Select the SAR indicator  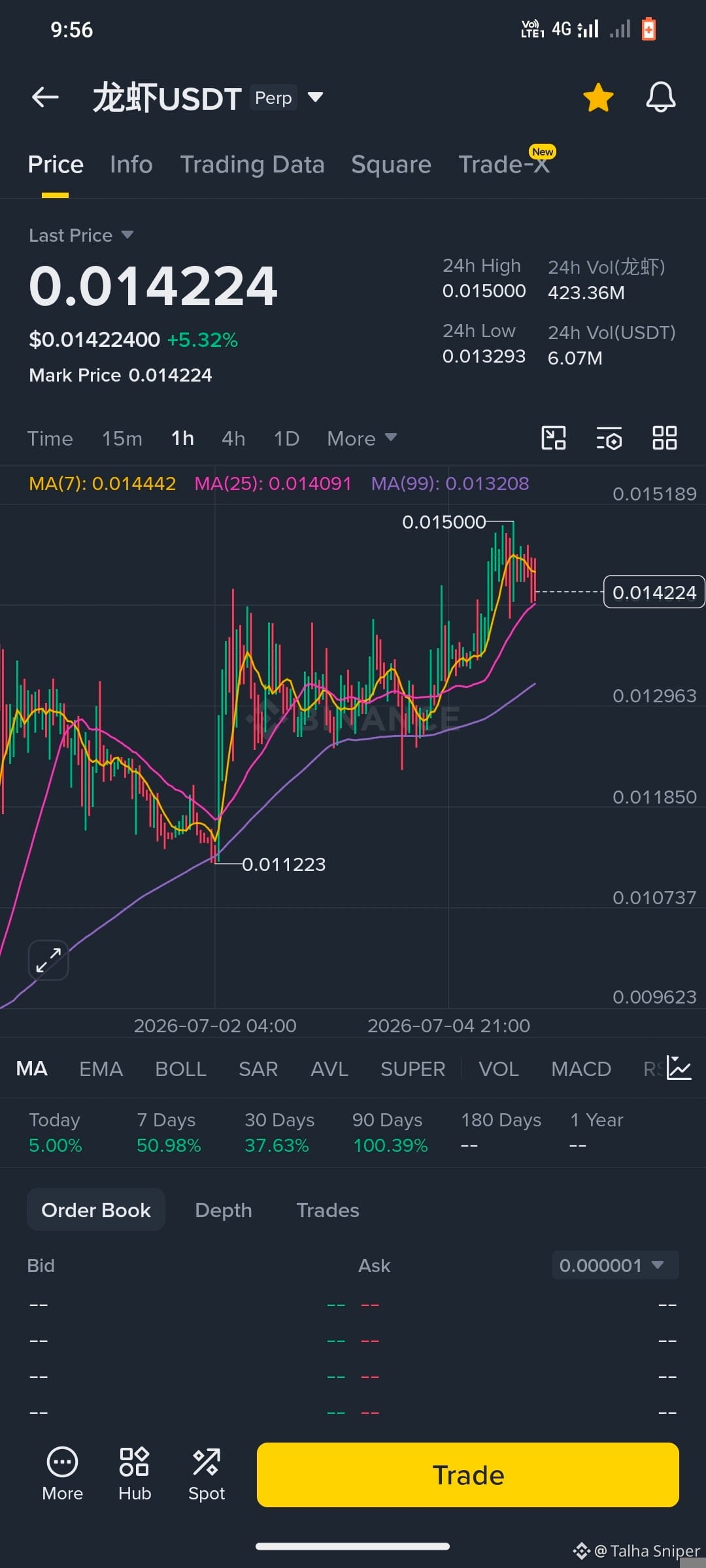click(x=258, y=1069)
